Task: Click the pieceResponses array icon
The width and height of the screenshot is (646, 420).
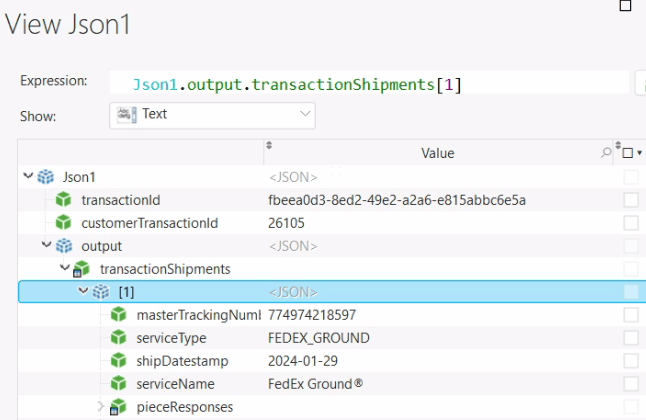Action: (x=119, y=407)
